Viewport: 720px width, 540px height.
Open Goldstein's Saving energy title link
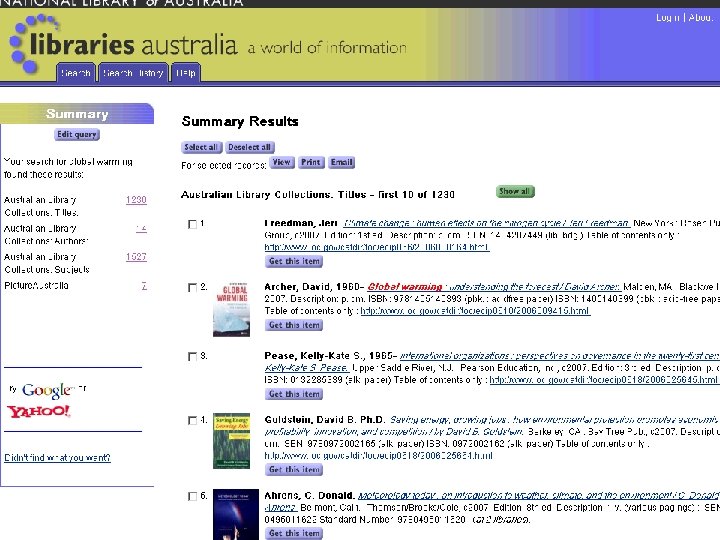555,420
